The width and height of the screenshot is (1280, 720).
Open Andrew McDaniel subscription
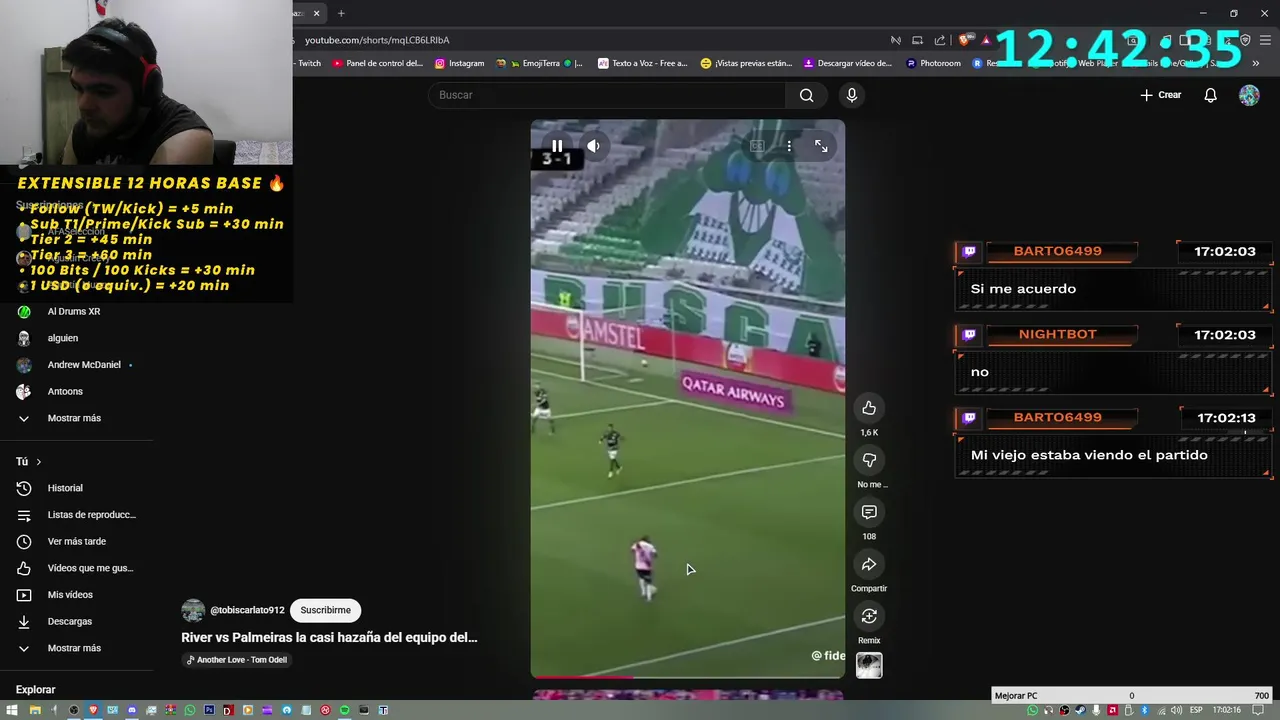point(84,365)
